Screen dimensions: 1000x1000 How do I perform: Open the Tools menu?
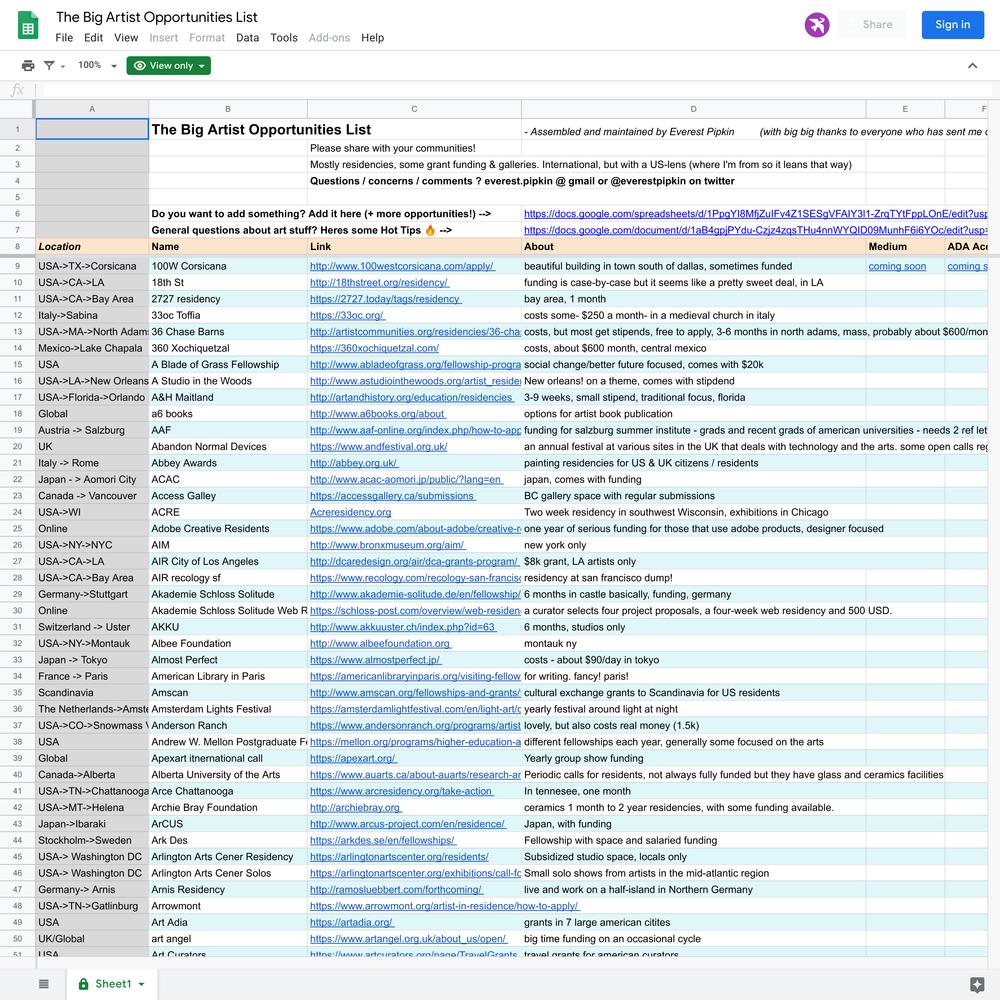click(x=284, y=38)
